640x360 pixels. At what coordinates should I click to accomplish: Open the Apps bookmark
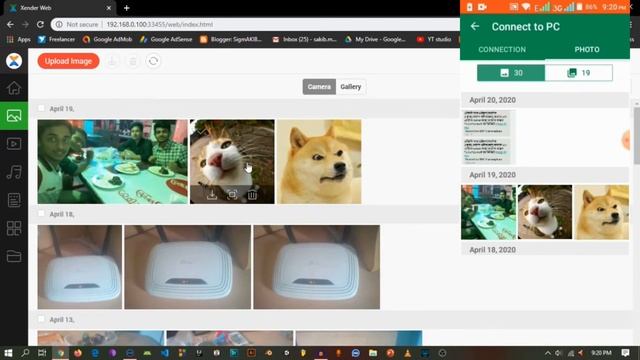tap(19, 39)
